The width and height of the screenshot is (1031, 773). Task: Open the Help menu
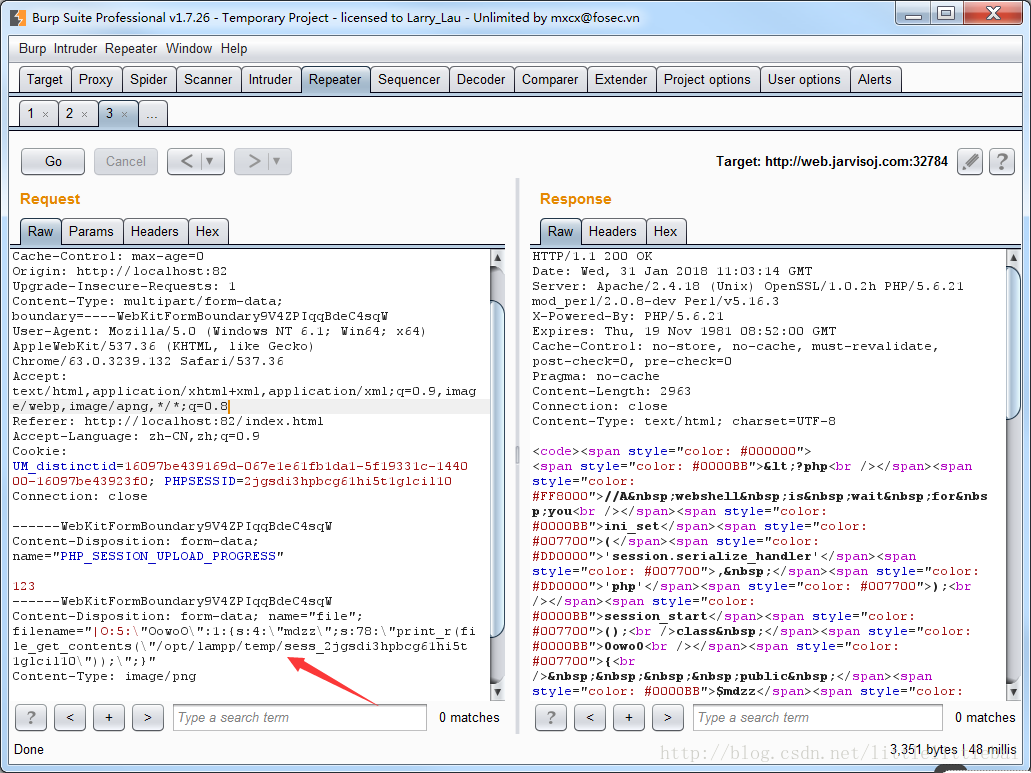click(233, 49)
